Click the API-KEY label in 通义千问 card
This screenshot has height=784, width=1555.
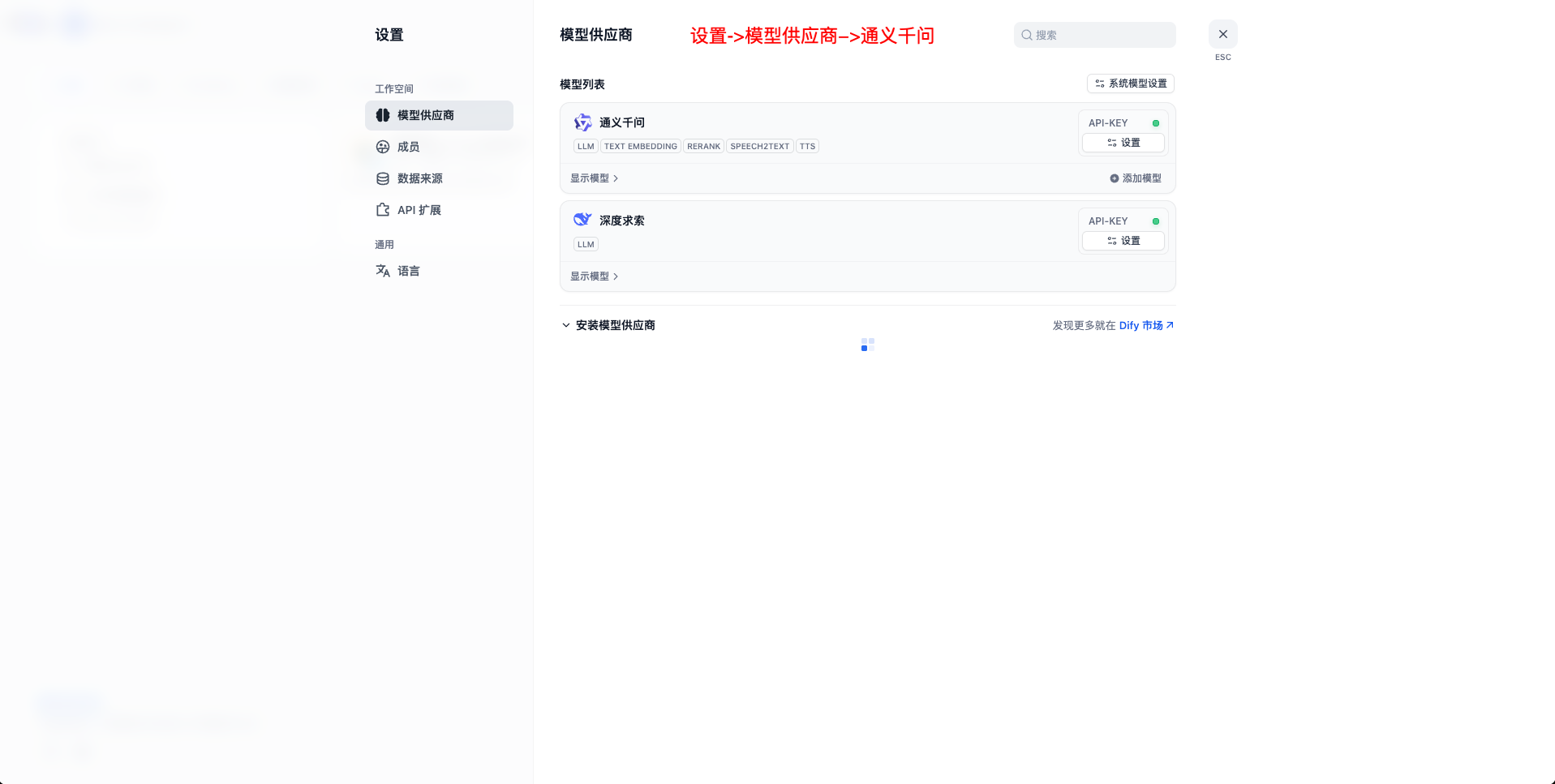pyautogui.click(x=1108, y=123)
